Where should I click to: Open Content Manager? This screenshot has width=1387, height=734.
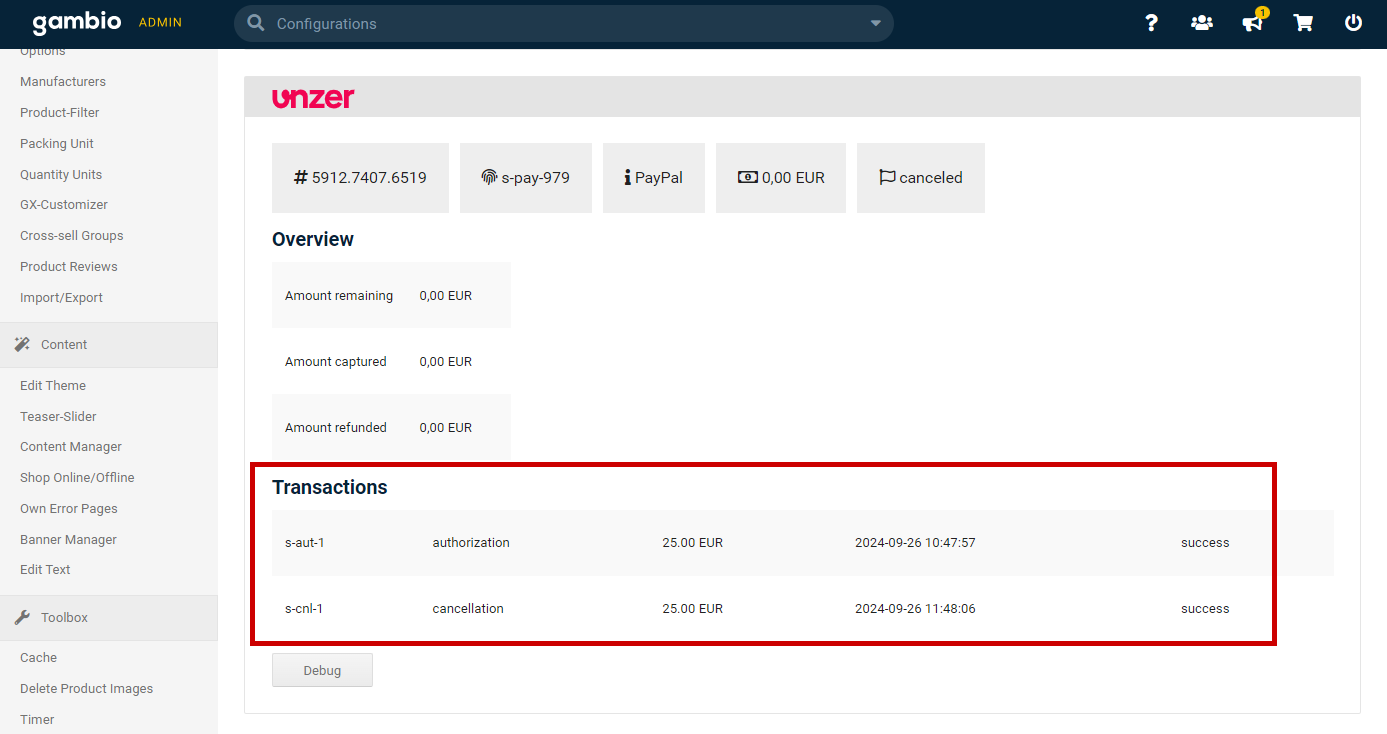(x=71, y=447)
